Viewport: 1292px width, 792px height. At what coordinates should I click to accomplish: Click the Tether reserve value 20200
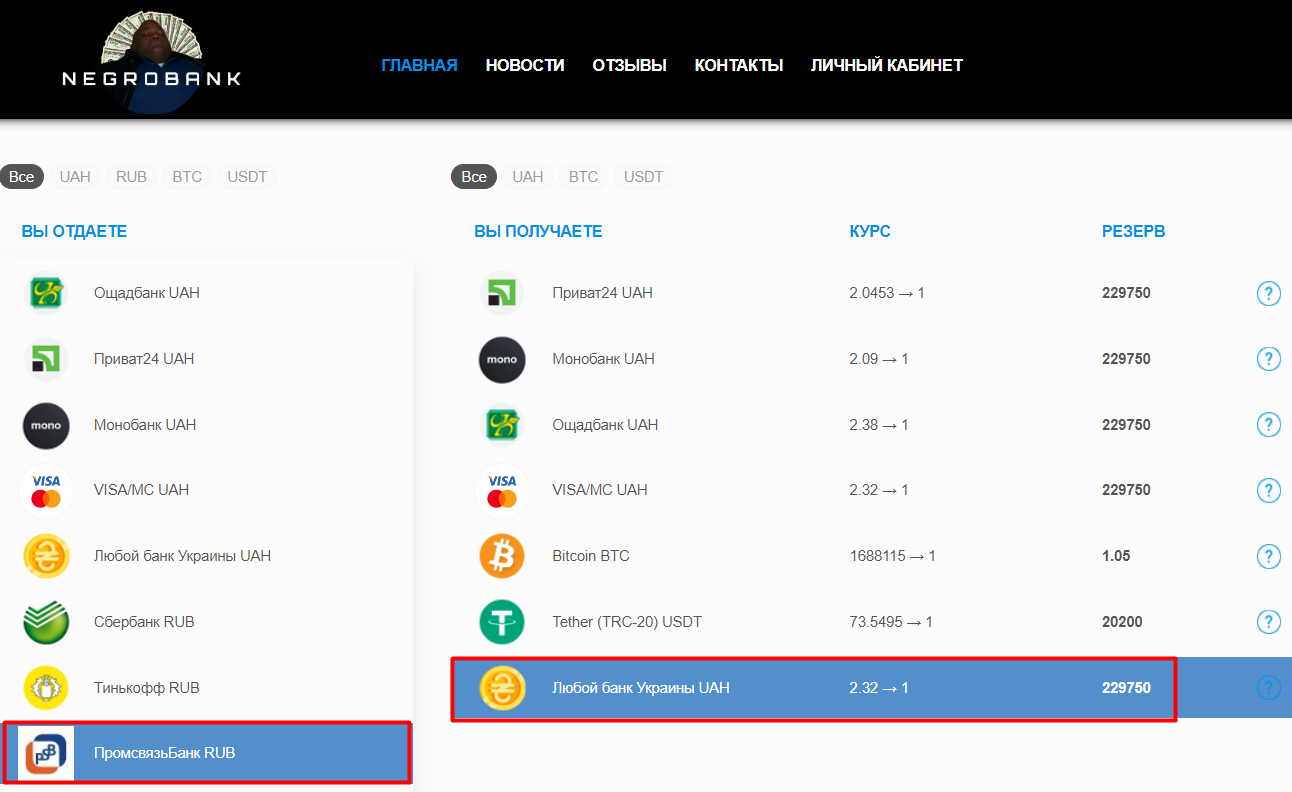pyautogui.click(x=1122, y=622)
